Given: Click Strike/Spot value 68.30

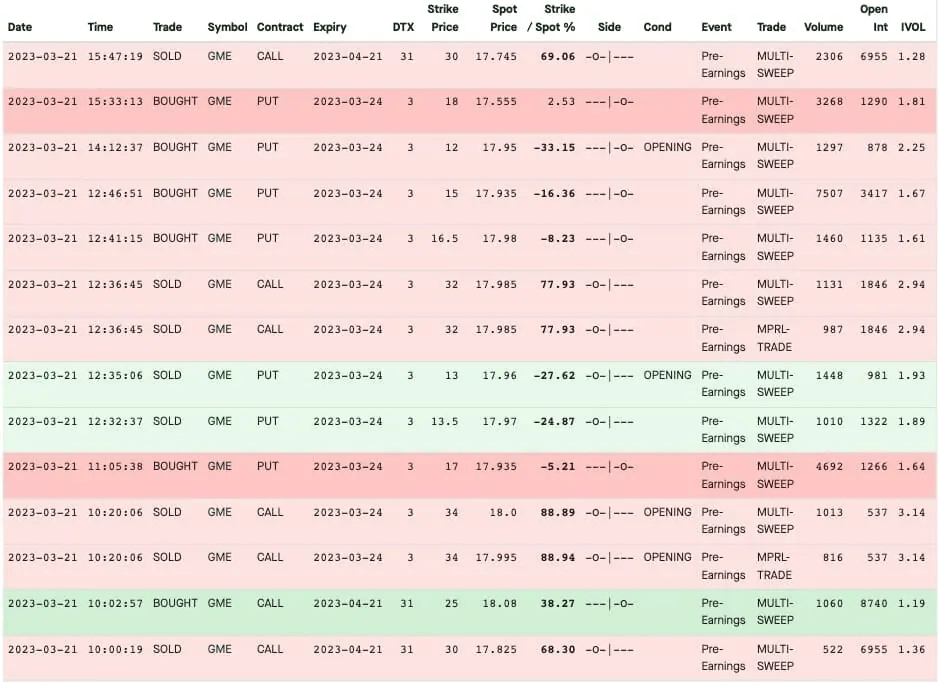Looking at the screenshot, I should click(558, 649).
